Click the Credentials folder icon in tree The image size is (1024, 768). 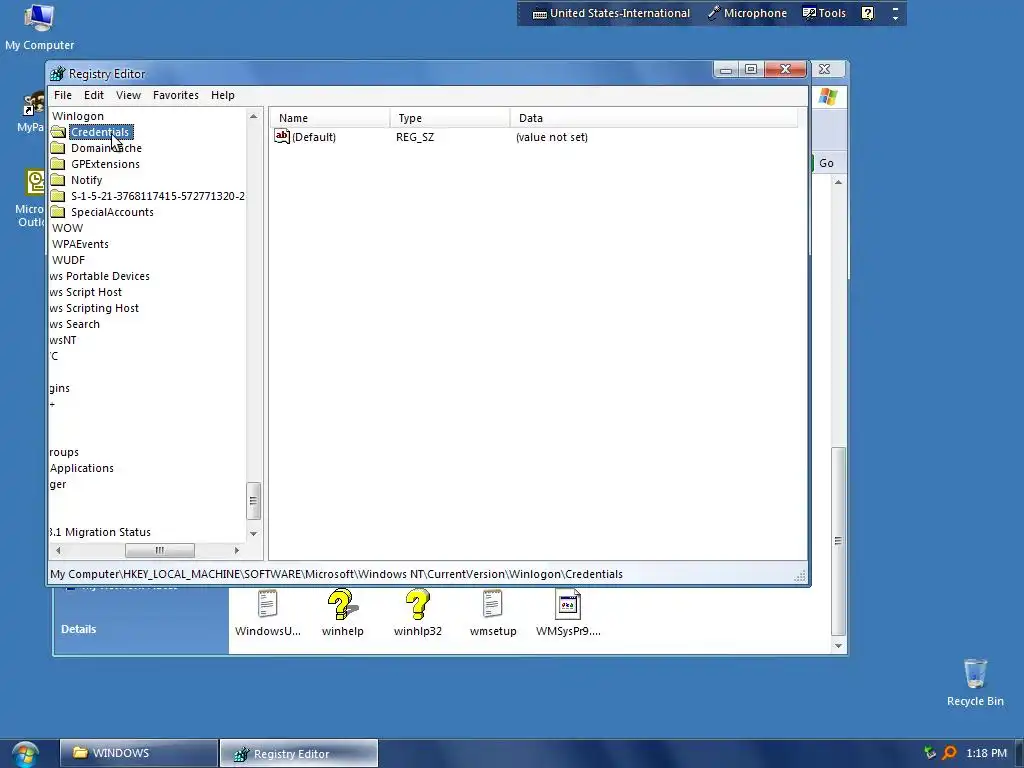58,132
